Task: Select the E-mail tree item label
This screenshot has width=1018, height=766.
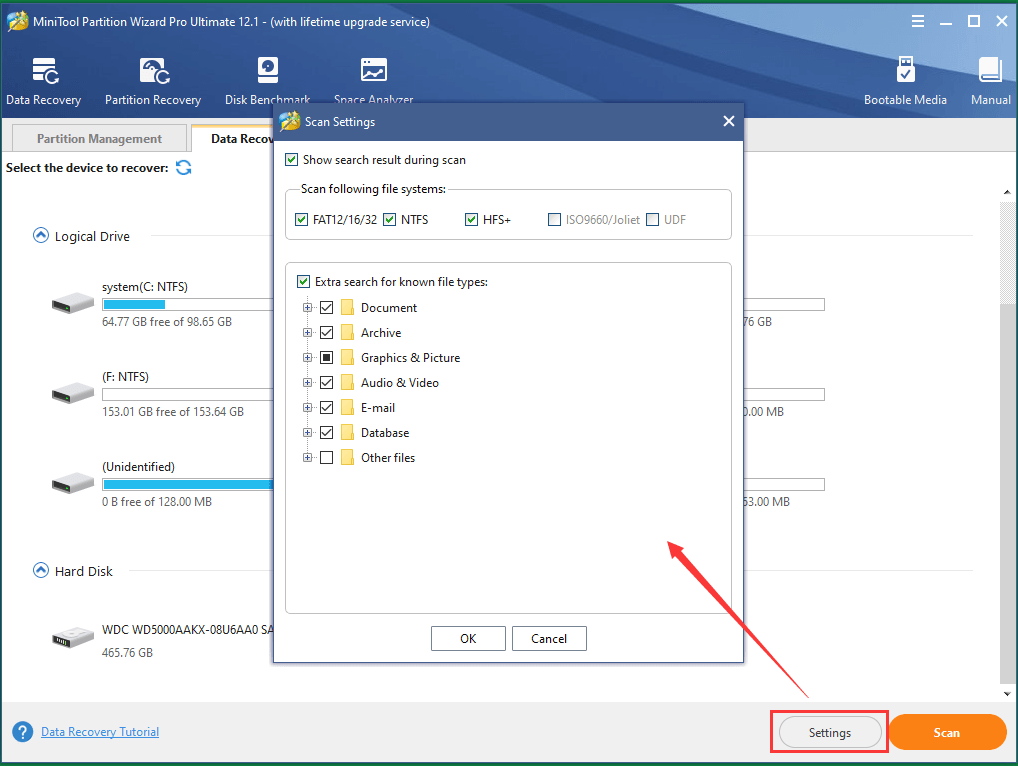Action: tap(378, 408)
